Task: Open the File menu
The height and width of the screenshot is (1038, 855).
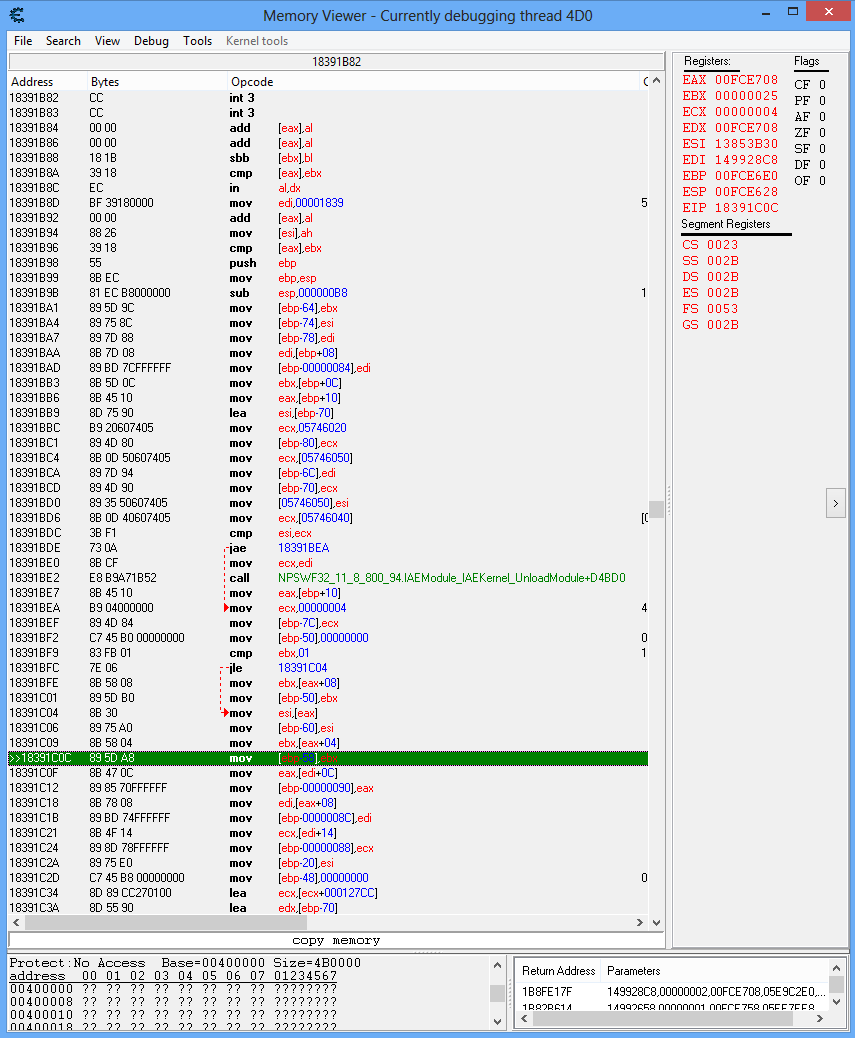Action: (23, 41)
